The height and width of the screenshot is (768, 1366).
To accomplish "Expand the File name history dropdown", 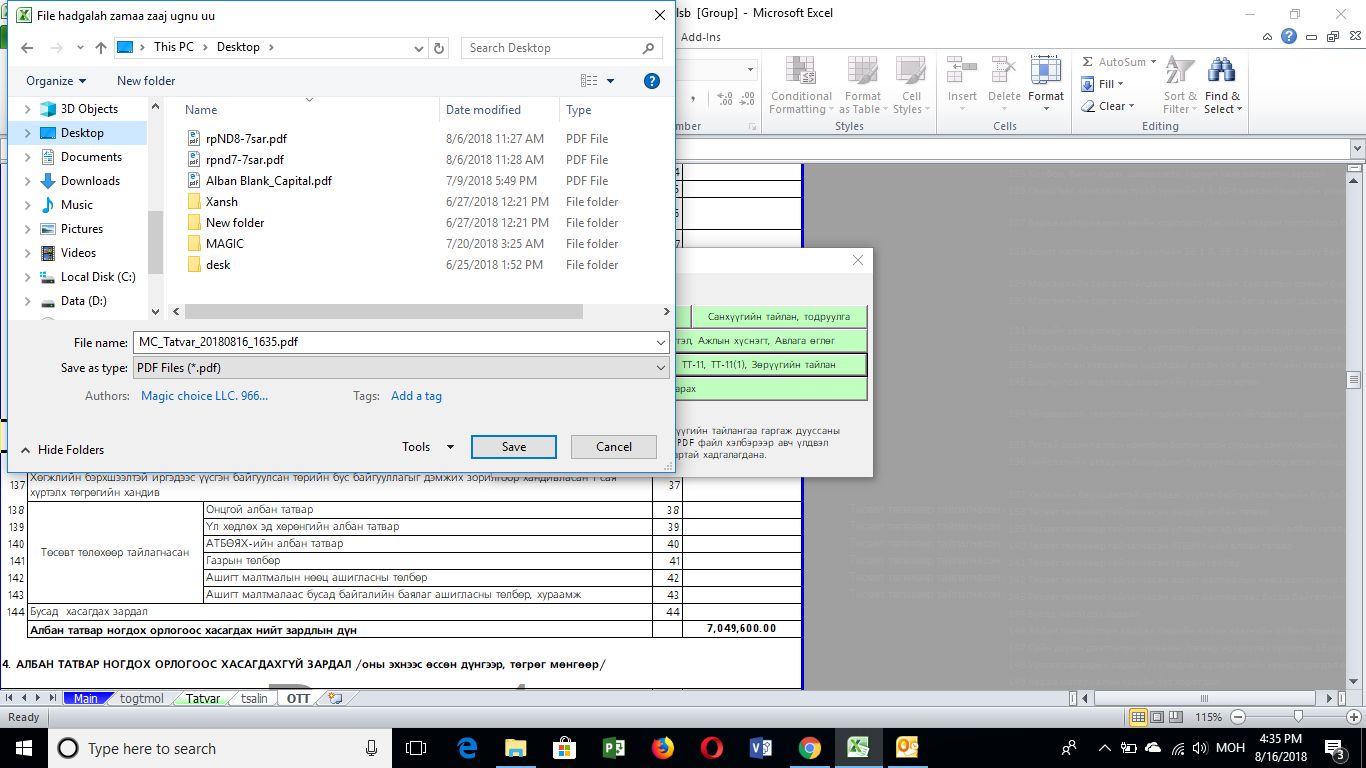I will coord(661,342).
